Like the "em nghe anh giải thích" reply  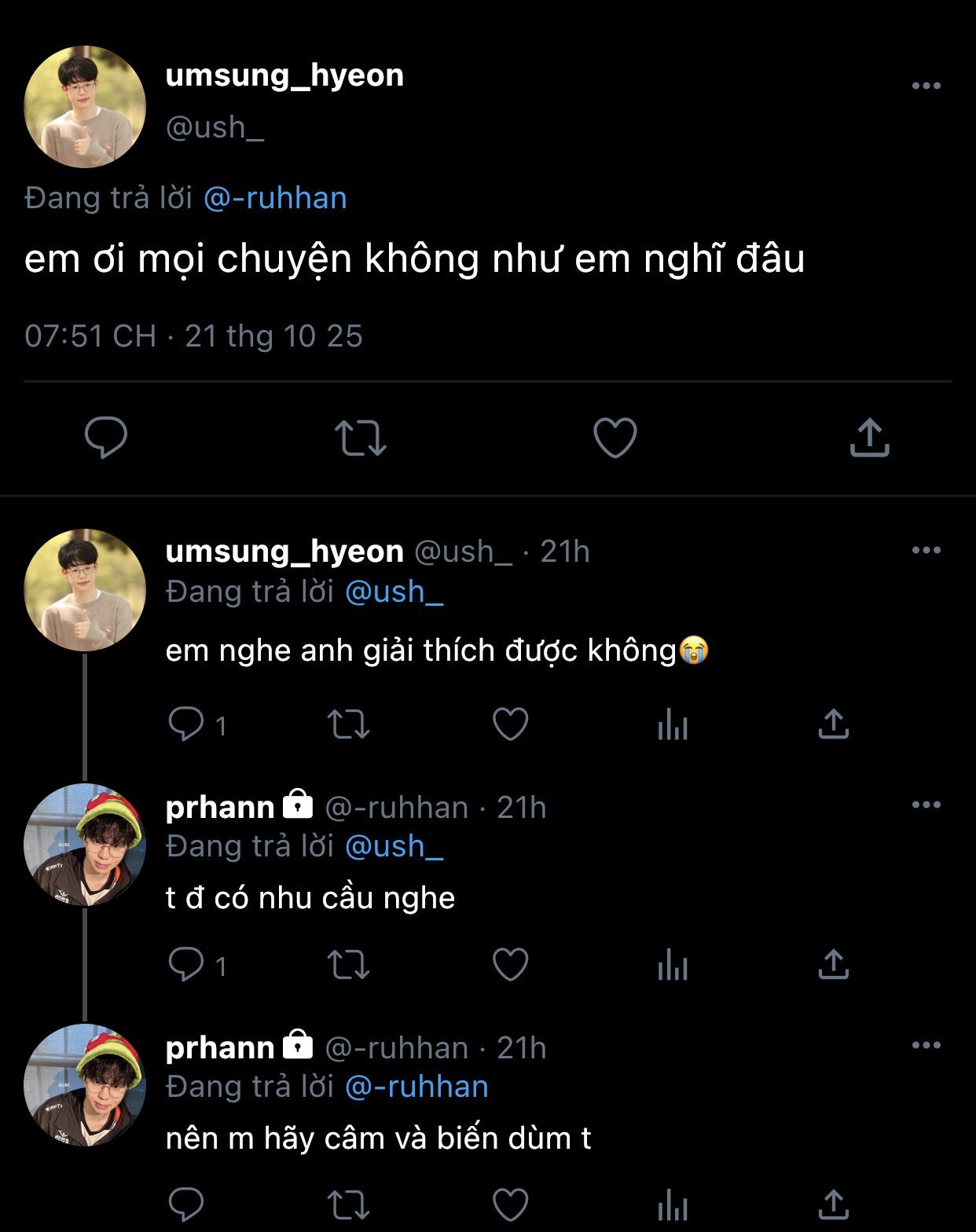[x=510, y=724]
